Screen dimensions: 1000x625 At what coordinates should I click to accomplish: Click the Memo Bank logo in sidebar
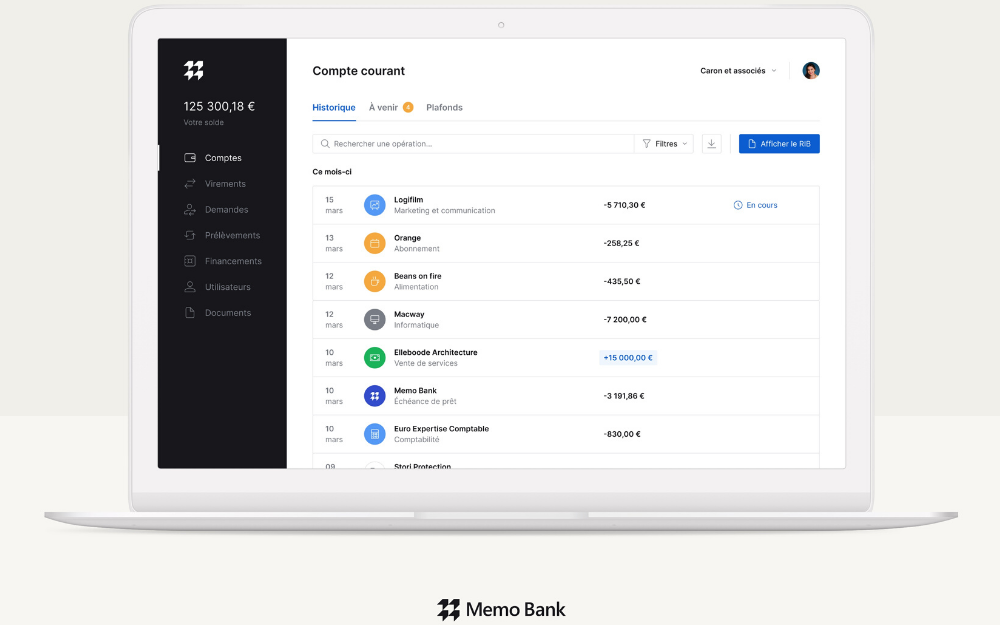point(194,70)
